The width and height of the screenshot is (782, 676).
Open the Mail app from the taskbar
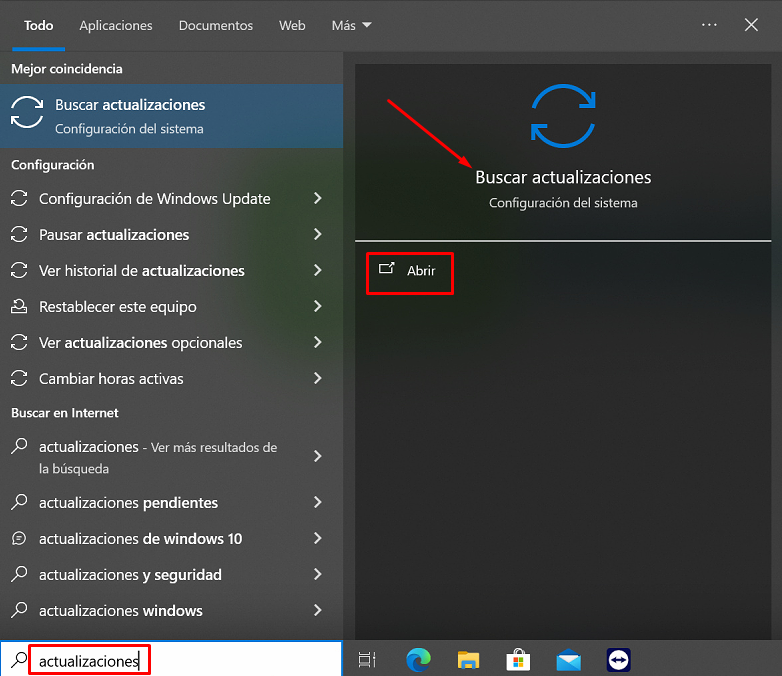tap(569, 660)
